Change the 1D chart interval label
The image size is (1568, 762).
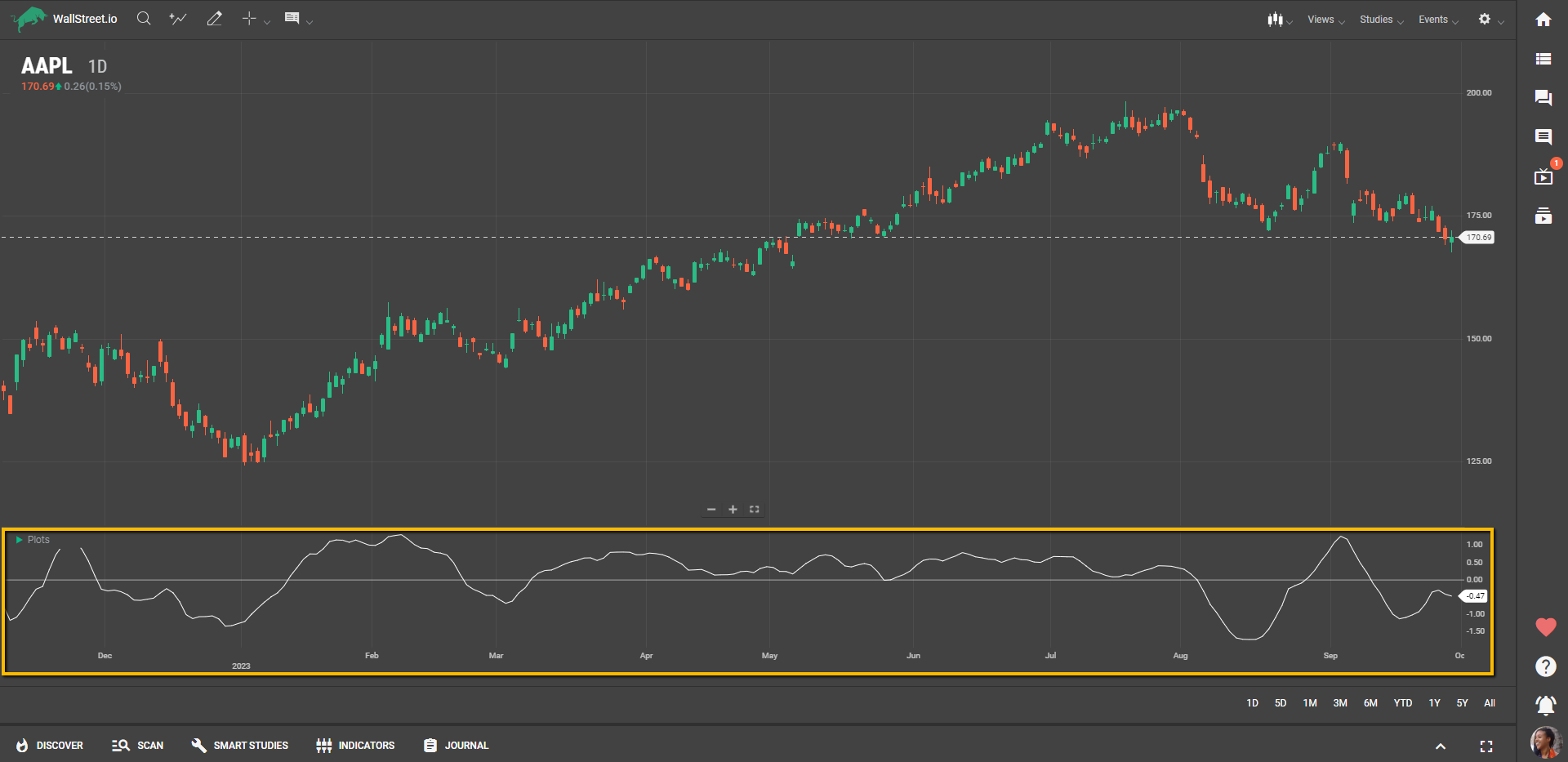click(97, 67)
